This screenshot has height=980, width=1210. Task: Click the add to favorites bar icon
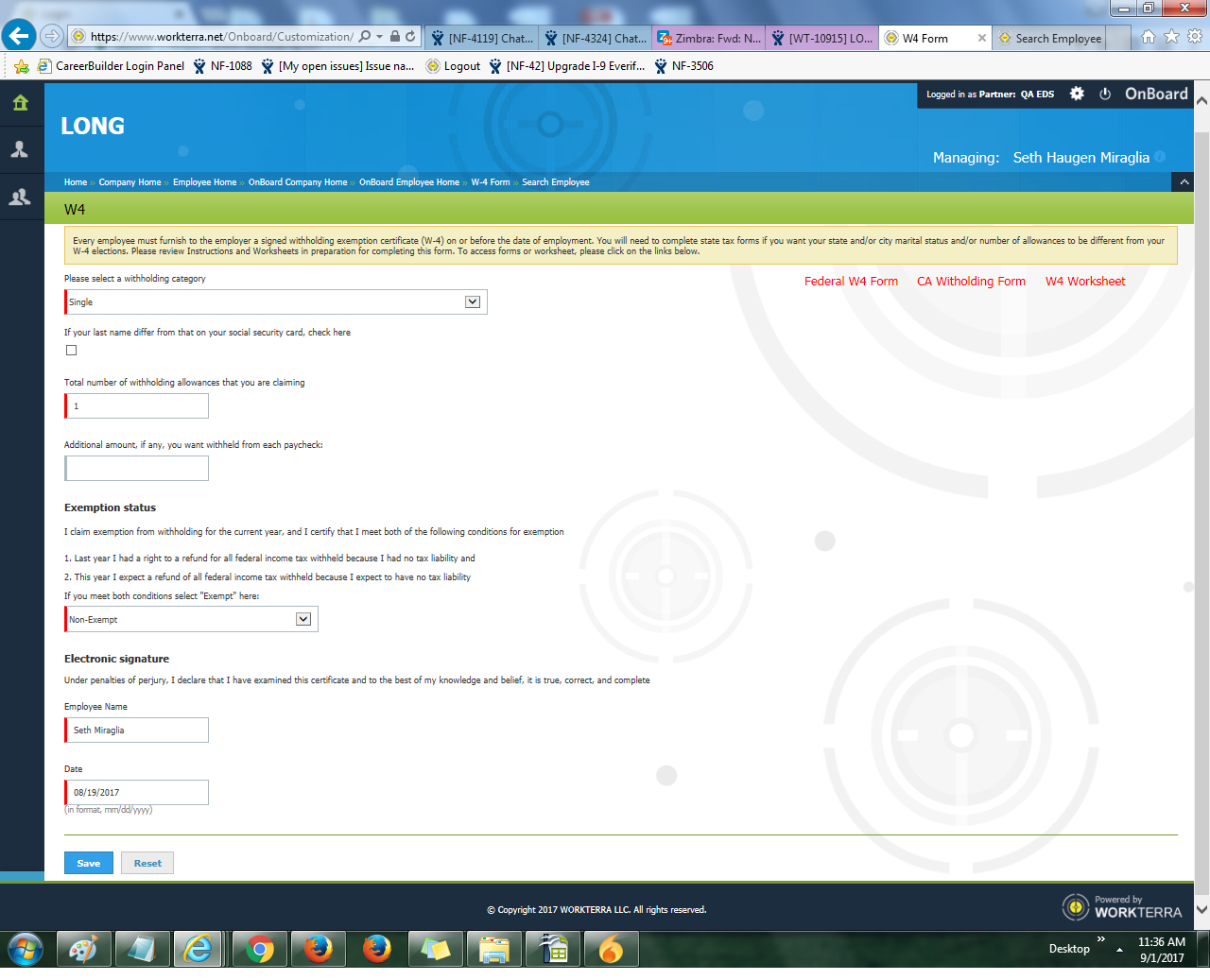tap(22, 66)
